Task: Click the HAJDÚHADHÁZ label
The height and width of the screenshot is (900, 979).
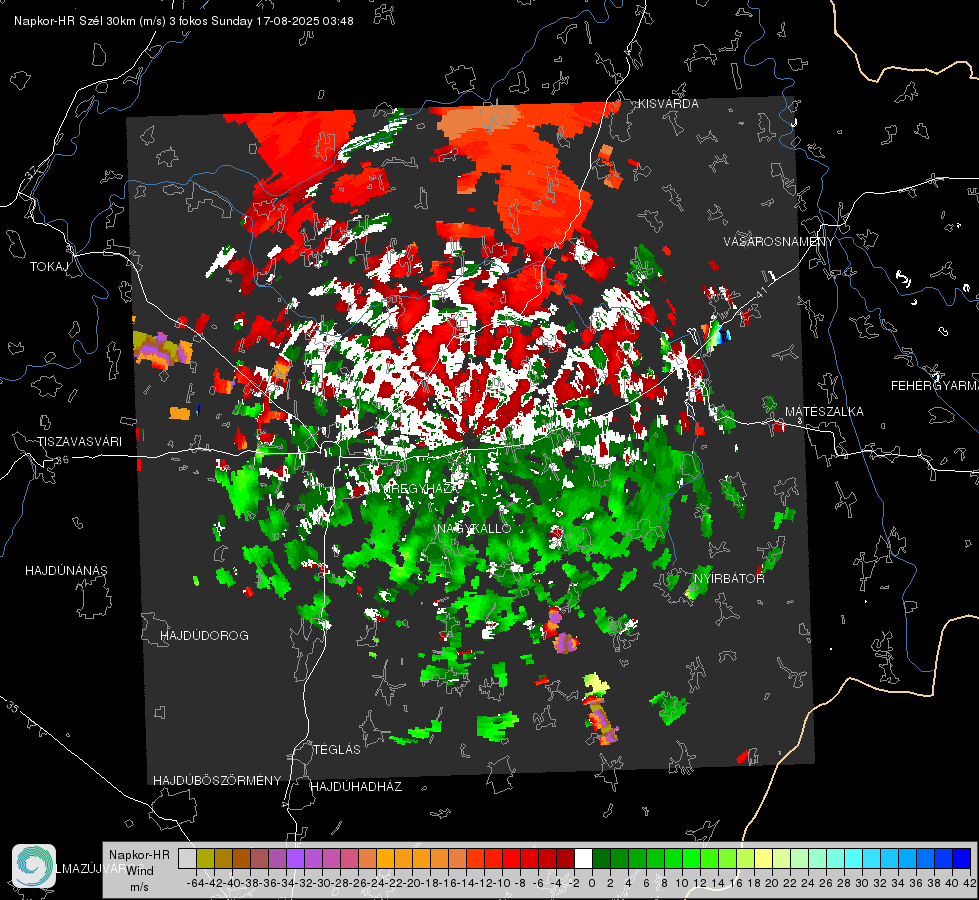Action: [356, 786]
